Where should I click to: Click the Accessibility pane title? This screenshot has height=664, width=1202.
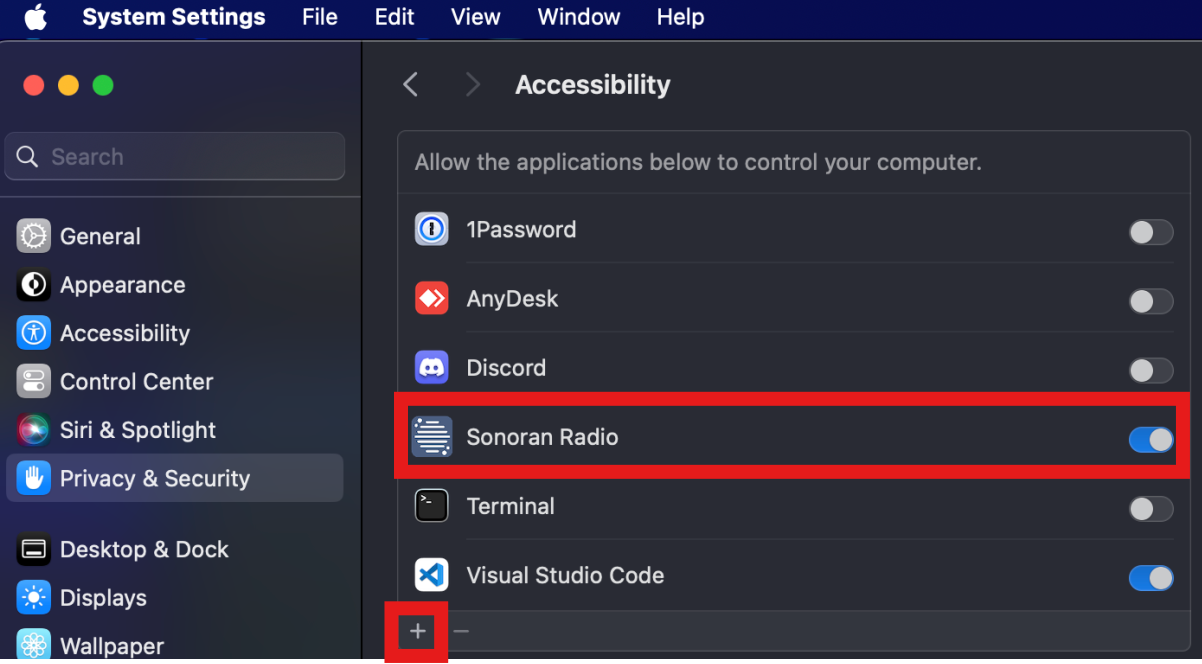point(592,85)
